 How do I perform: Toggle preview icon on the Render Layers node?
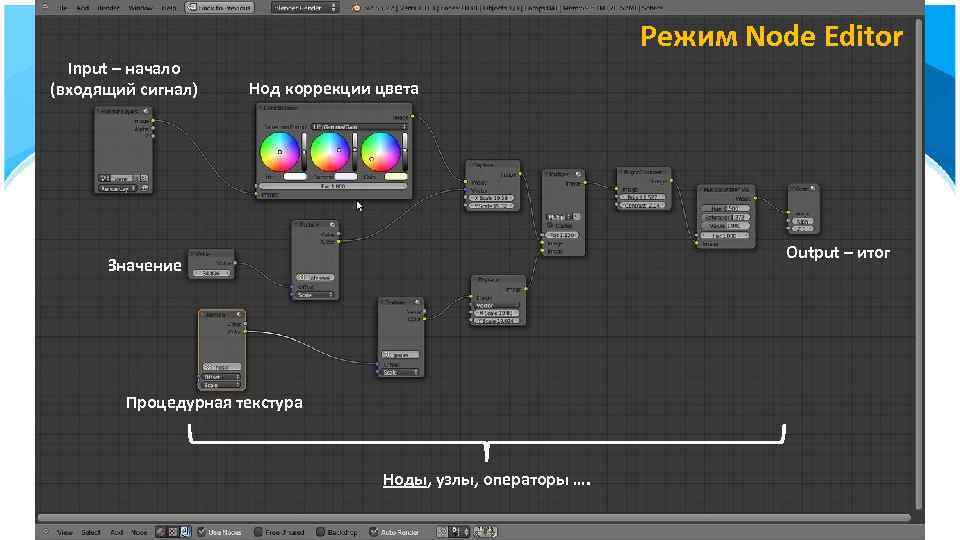pos(146,111)
